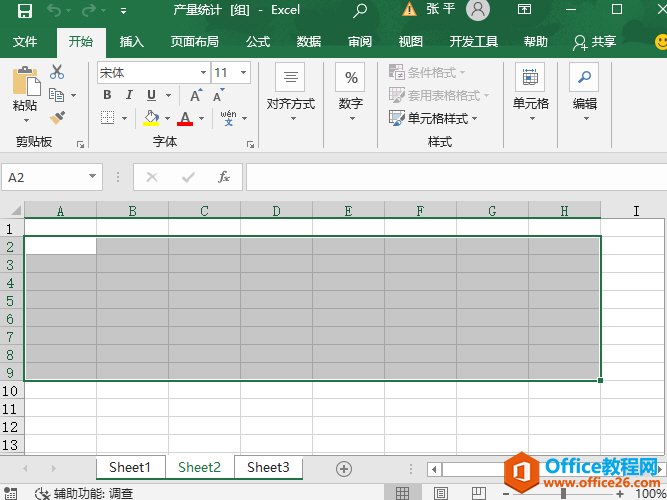Expand the Name Box dropdown arrow

pos(92,176)
